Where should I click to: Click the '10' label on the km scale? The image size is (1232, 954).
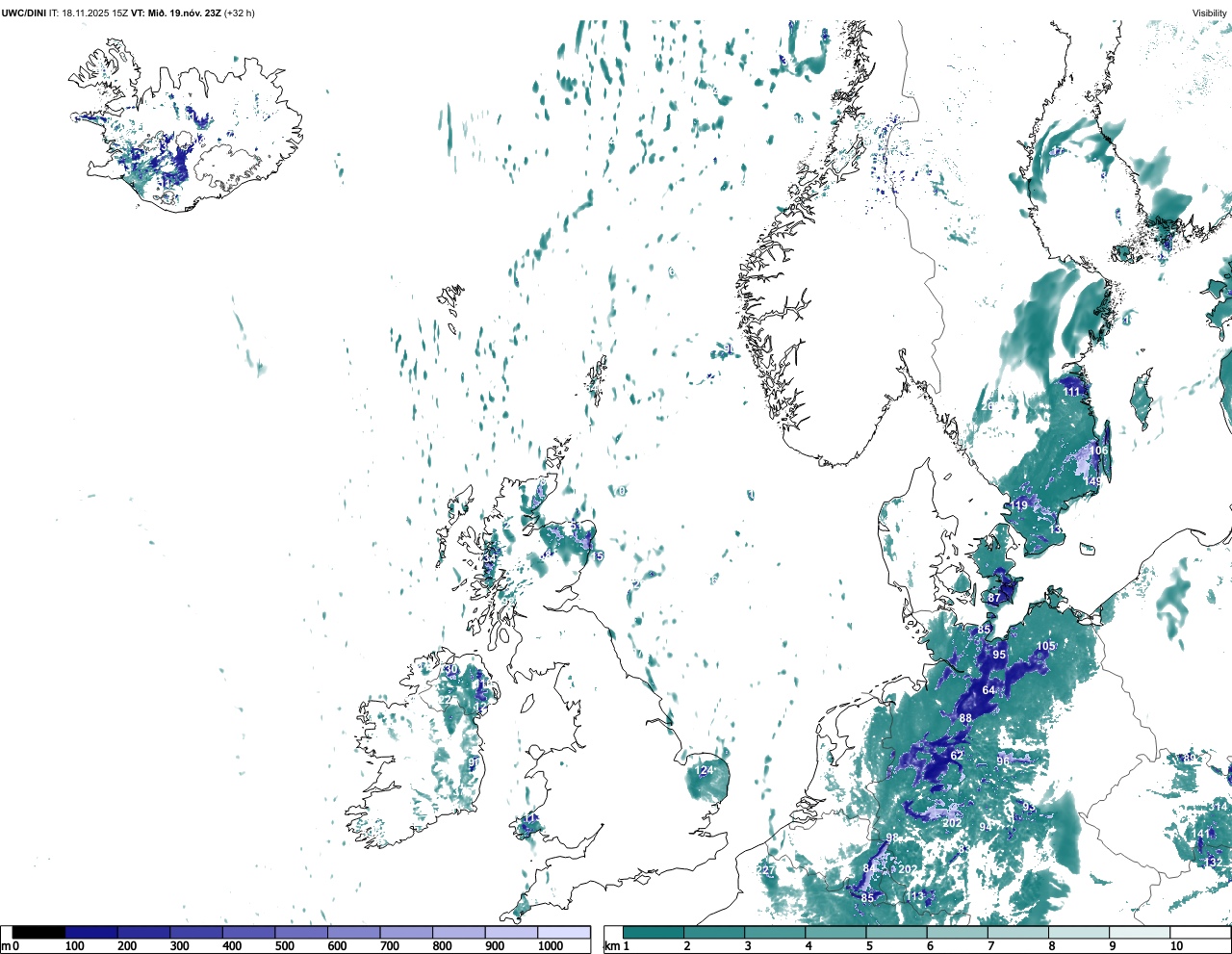click(1176, 946)
